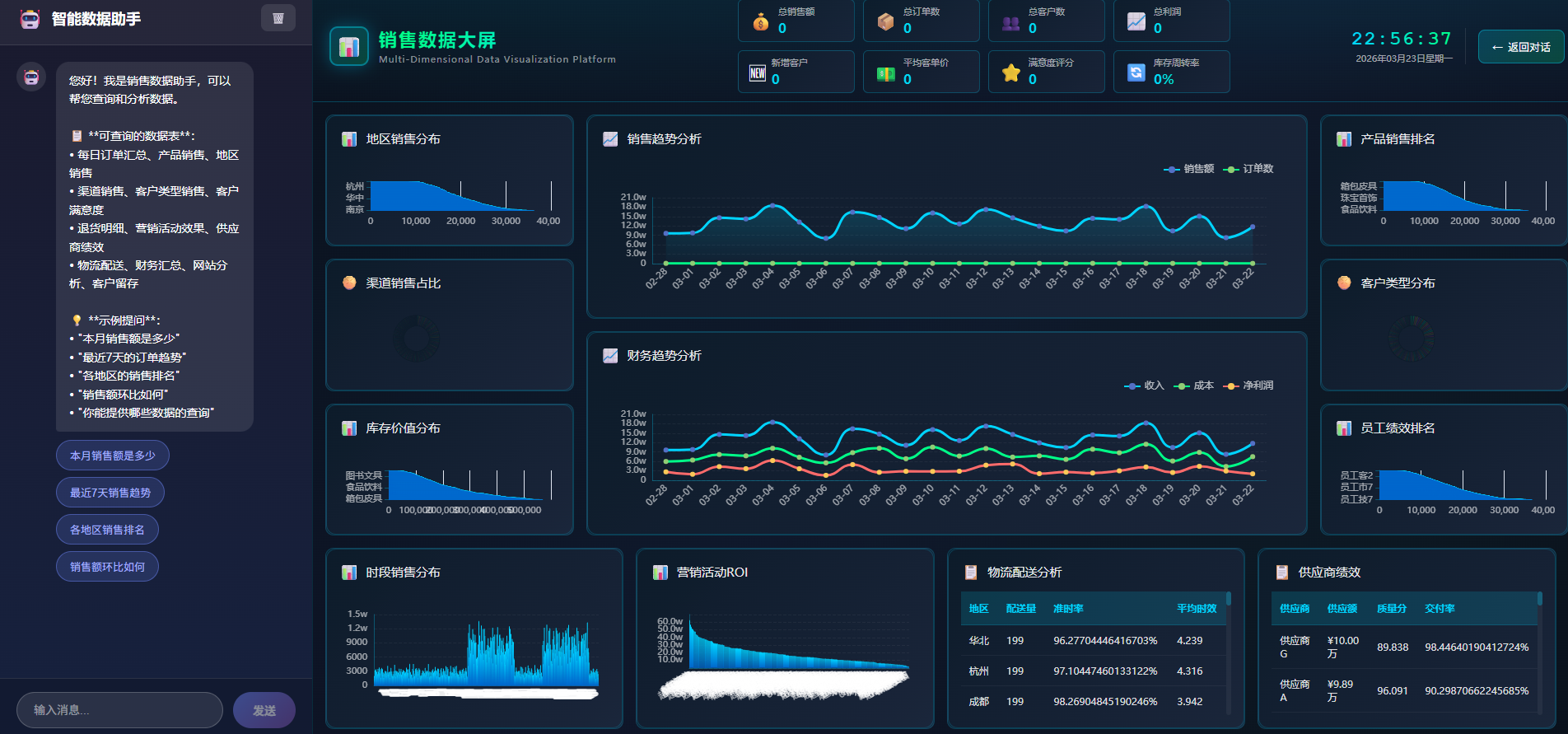Toggle 销售额 legend in sales trend chart
Screen dimensions: 1568x734
[1189, 169]
